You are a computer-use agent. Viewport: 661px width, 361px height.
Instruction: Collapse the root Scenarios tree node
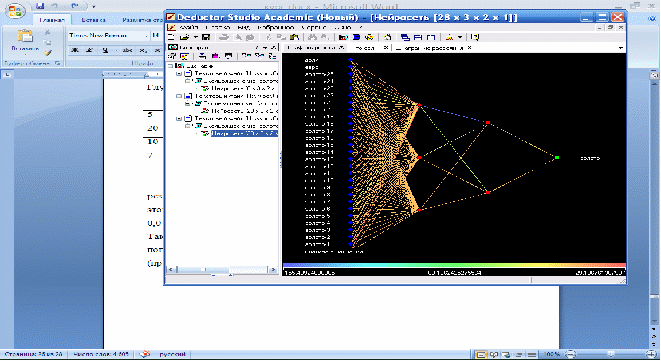point(170,66)
